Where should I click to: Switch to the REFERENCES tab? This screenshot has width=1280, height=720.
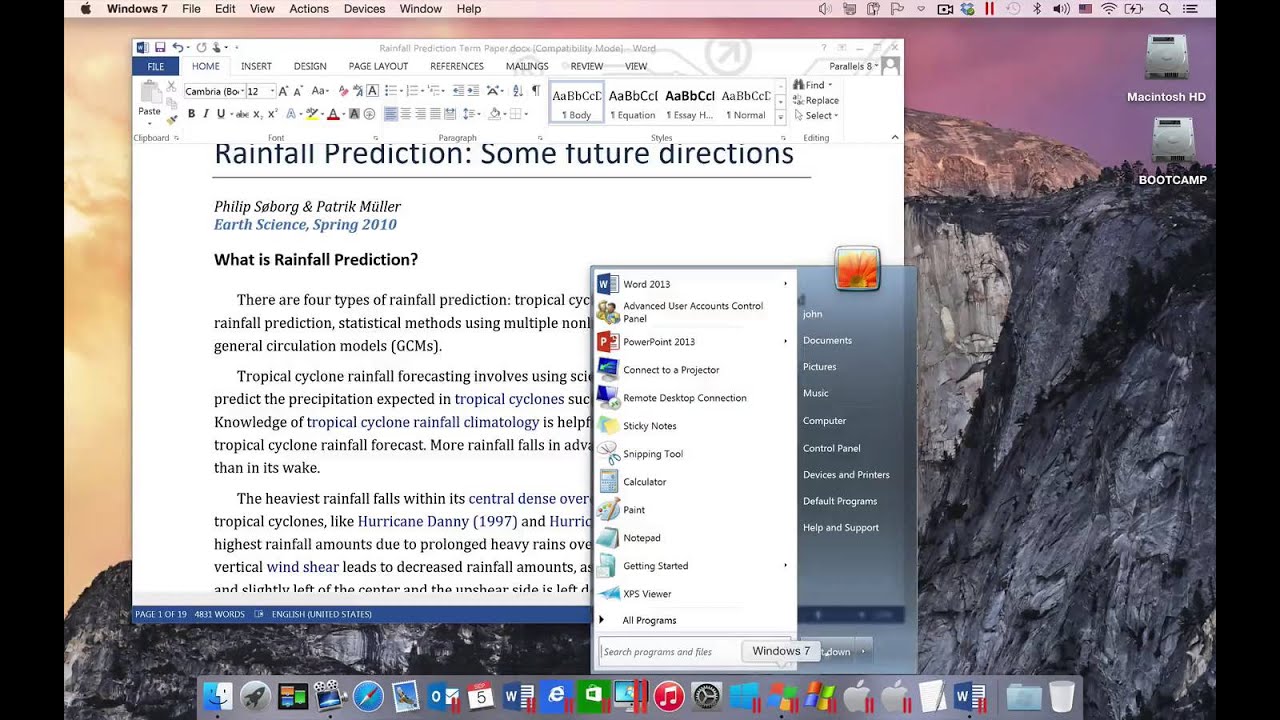pos(457,66)
